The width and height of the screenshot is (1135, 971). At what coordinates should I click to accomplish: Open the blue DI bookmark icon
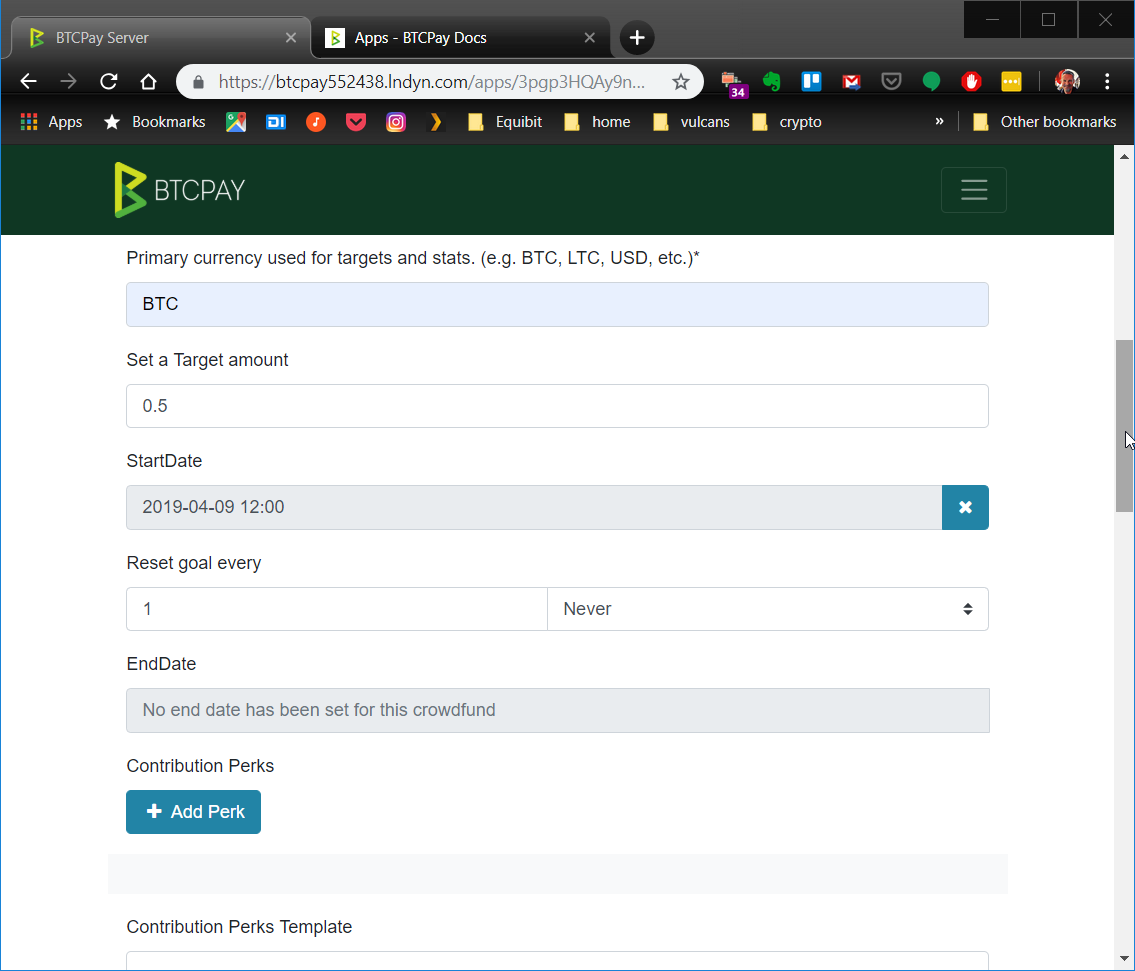click(276, 122)
